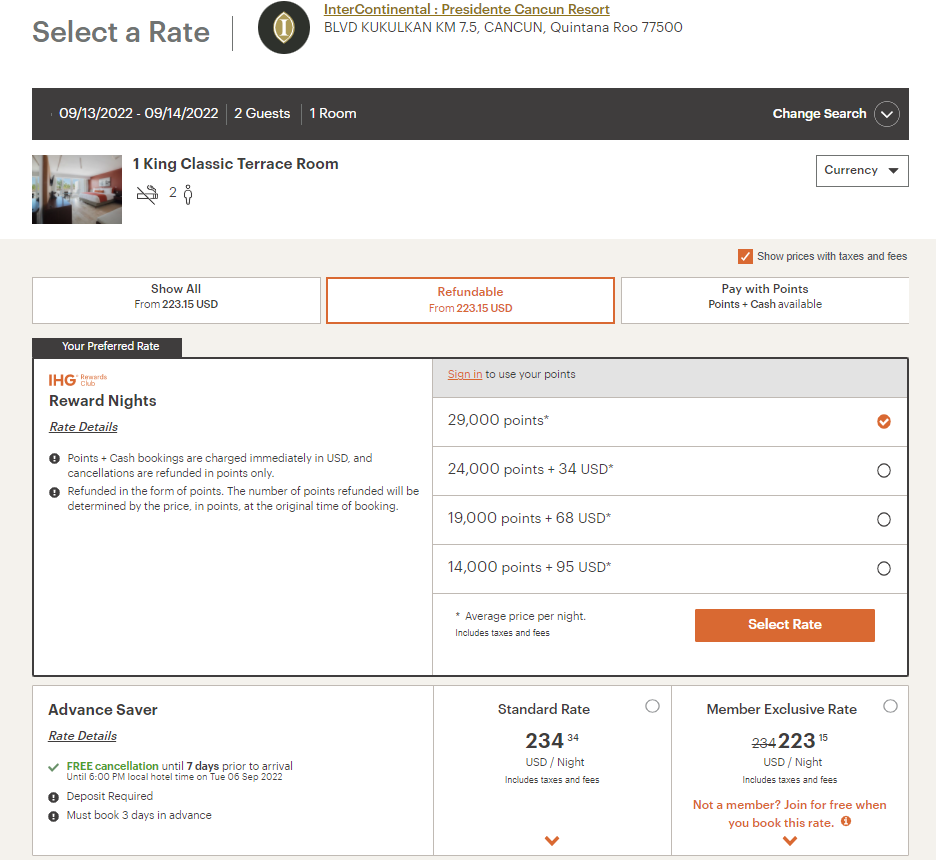Click the alert icon beside Deposit Required
The width and height of the screenshot is (936, 860).
coord(54,797)
